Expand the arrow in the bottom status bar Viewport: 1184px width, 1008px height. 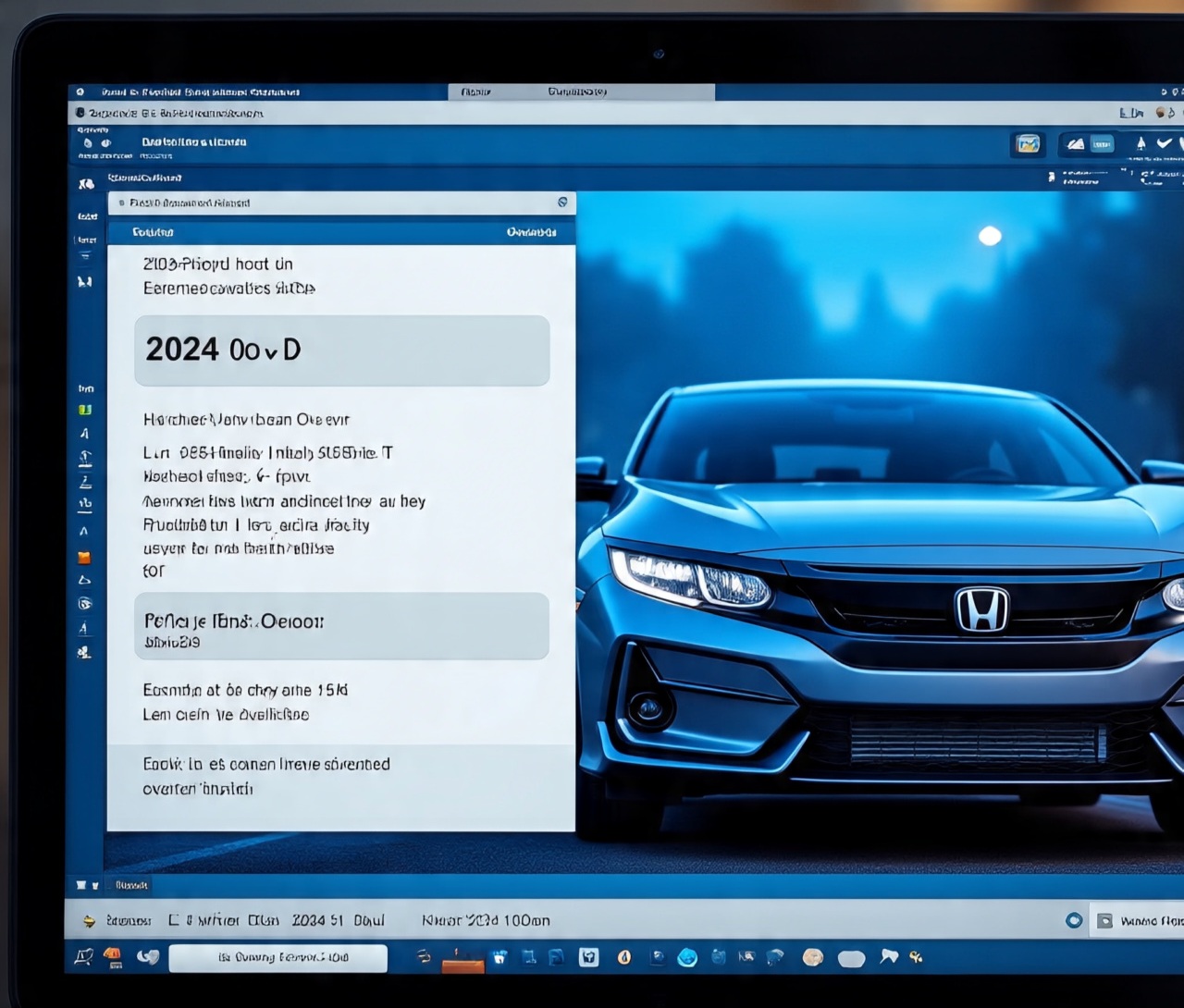[x=89, y=921]
